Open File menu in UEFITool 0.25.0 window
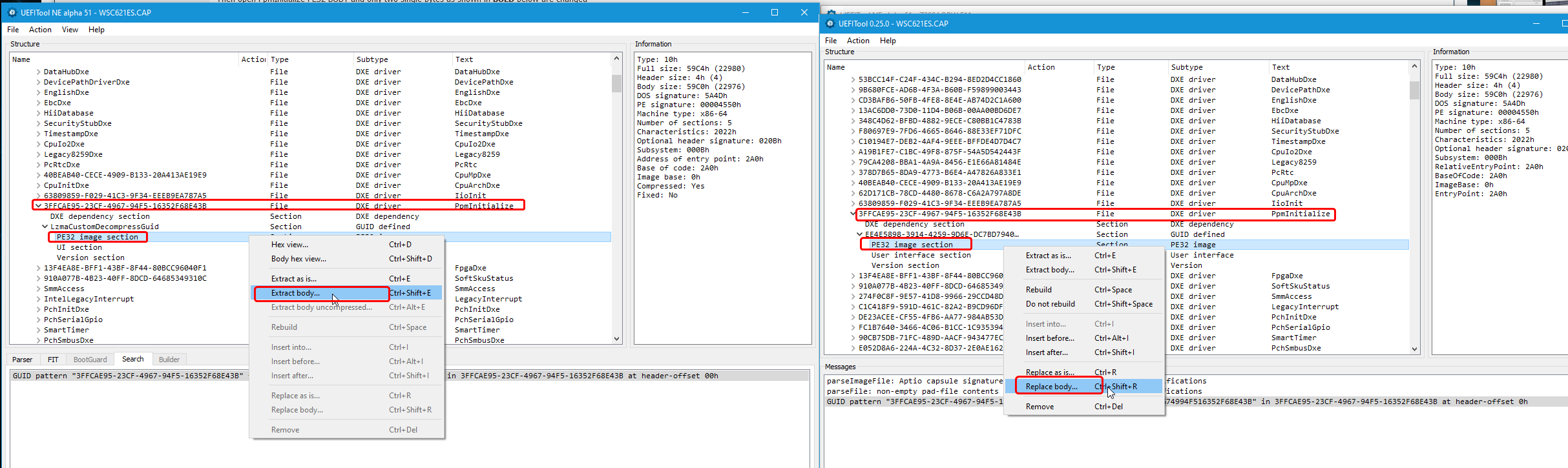This screenshot has width=1568, height=468. click(831, 41)
